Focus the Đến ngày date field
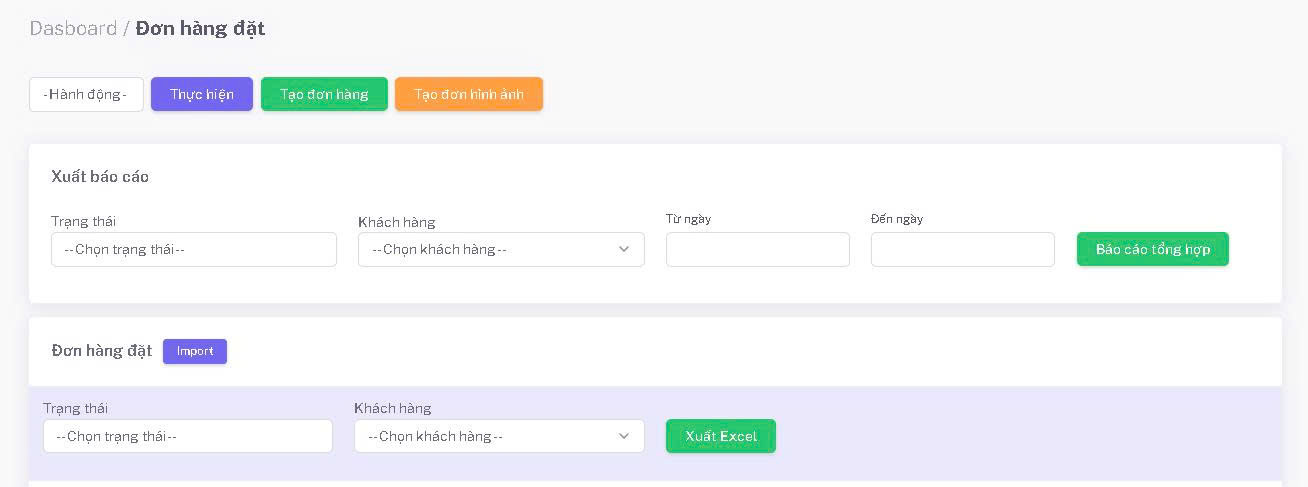Image resolution: width=1308 pixels, height=487 pixels. [x=962, y=249]
